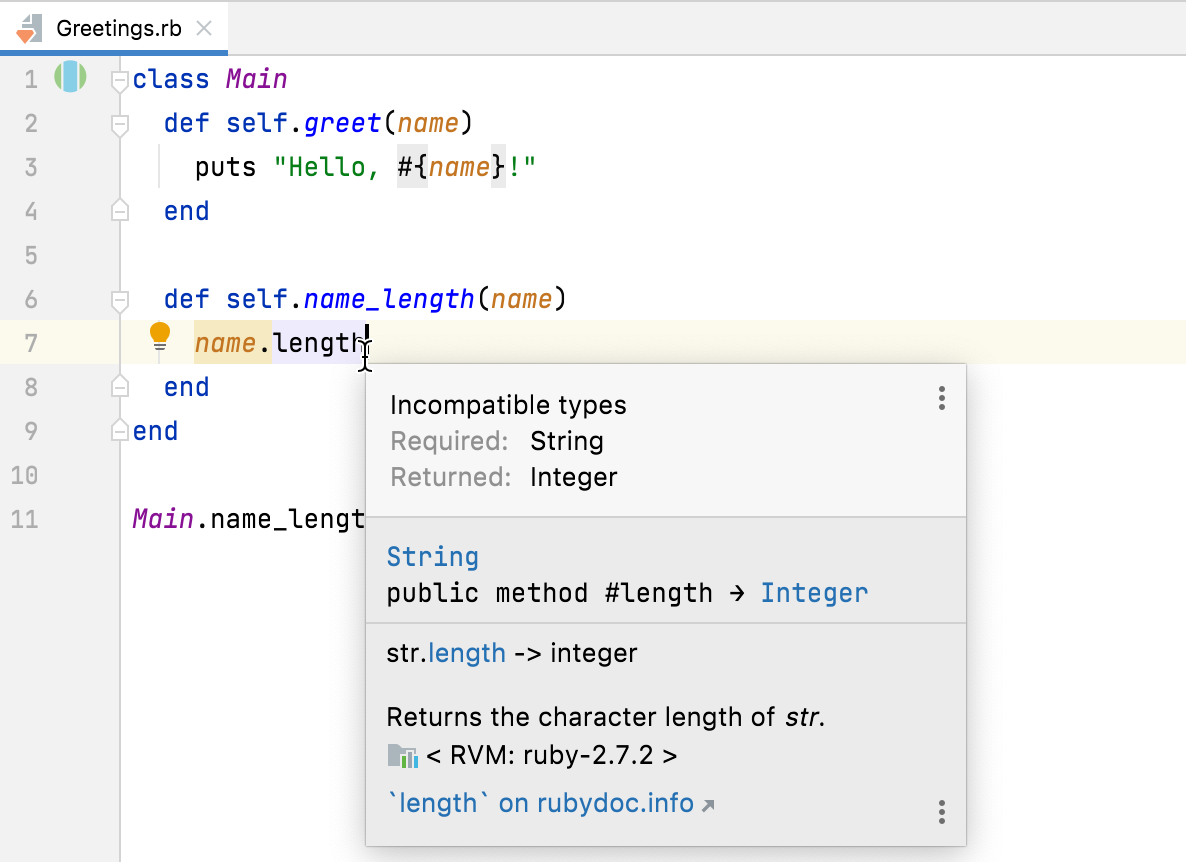This screenshot has width=1186, height=862.
Task: Click the RVM SDK icon in the documentation popup
Action: coord(401,755)
